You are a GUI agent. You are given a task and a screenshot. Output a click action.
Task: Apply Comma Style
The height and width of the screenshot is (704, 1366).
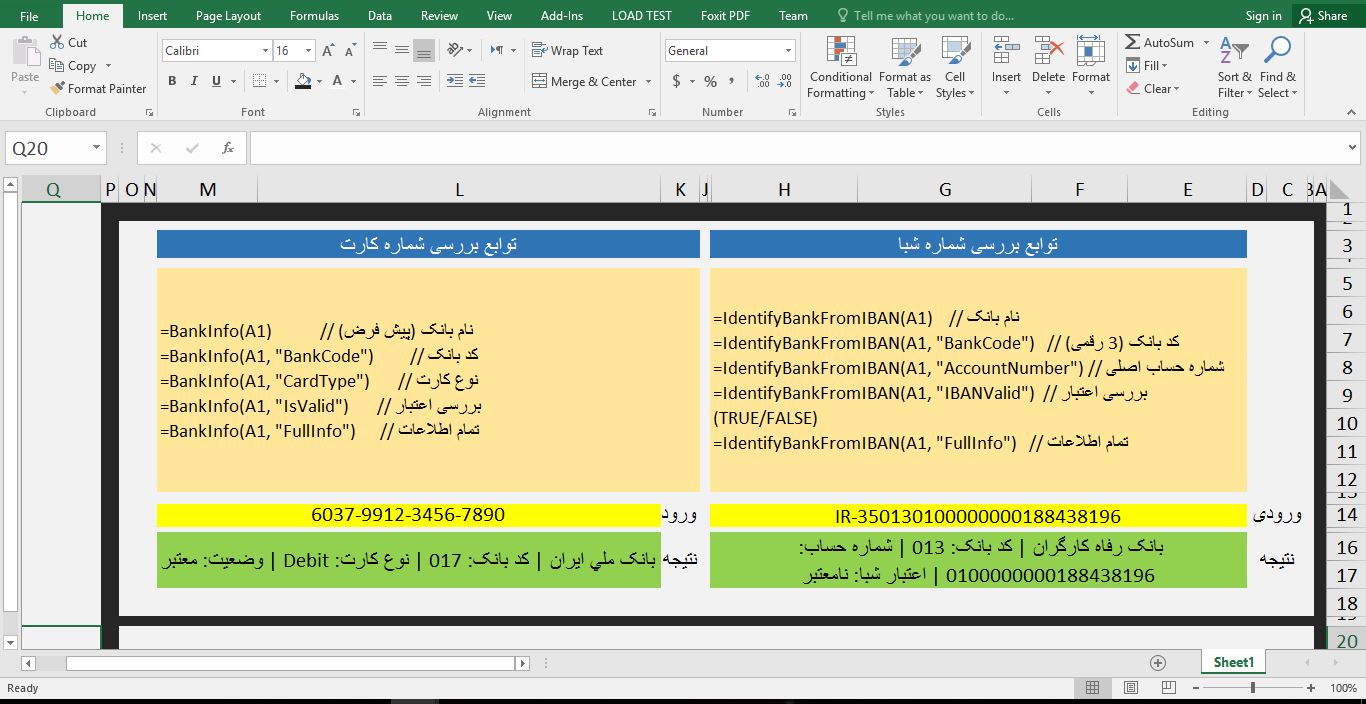pyautogui.click(x=733, y=81)
